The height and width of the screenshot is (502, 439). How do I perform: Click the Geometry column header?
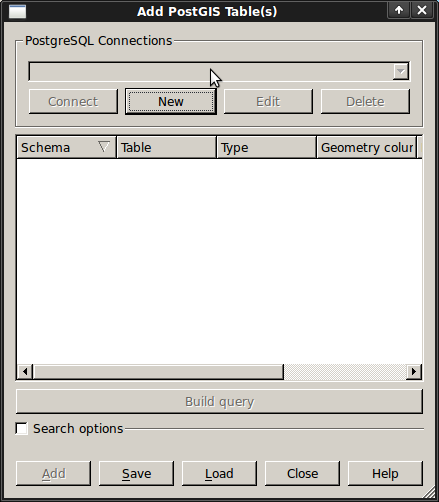click(x=366, y=147)
